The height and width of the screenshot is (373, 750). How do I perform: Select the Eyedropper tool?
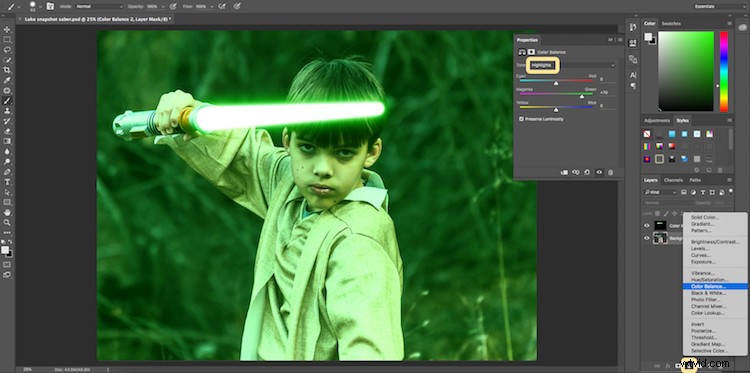[7, 80]
